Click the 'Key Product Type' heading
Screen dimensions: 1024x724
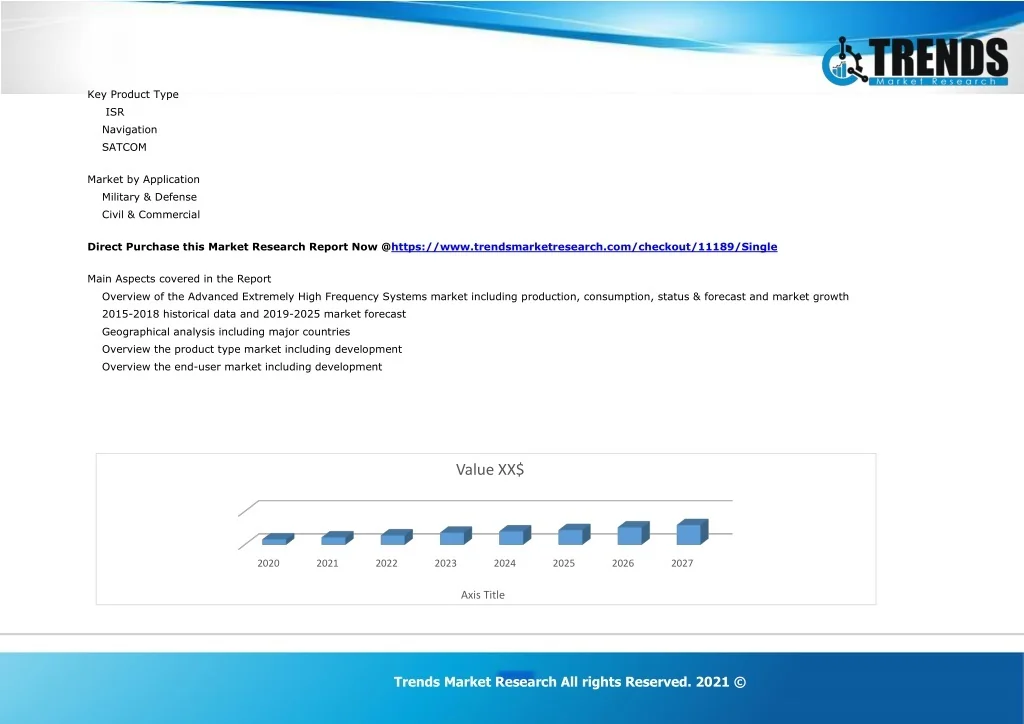click(x=133, y=95)
